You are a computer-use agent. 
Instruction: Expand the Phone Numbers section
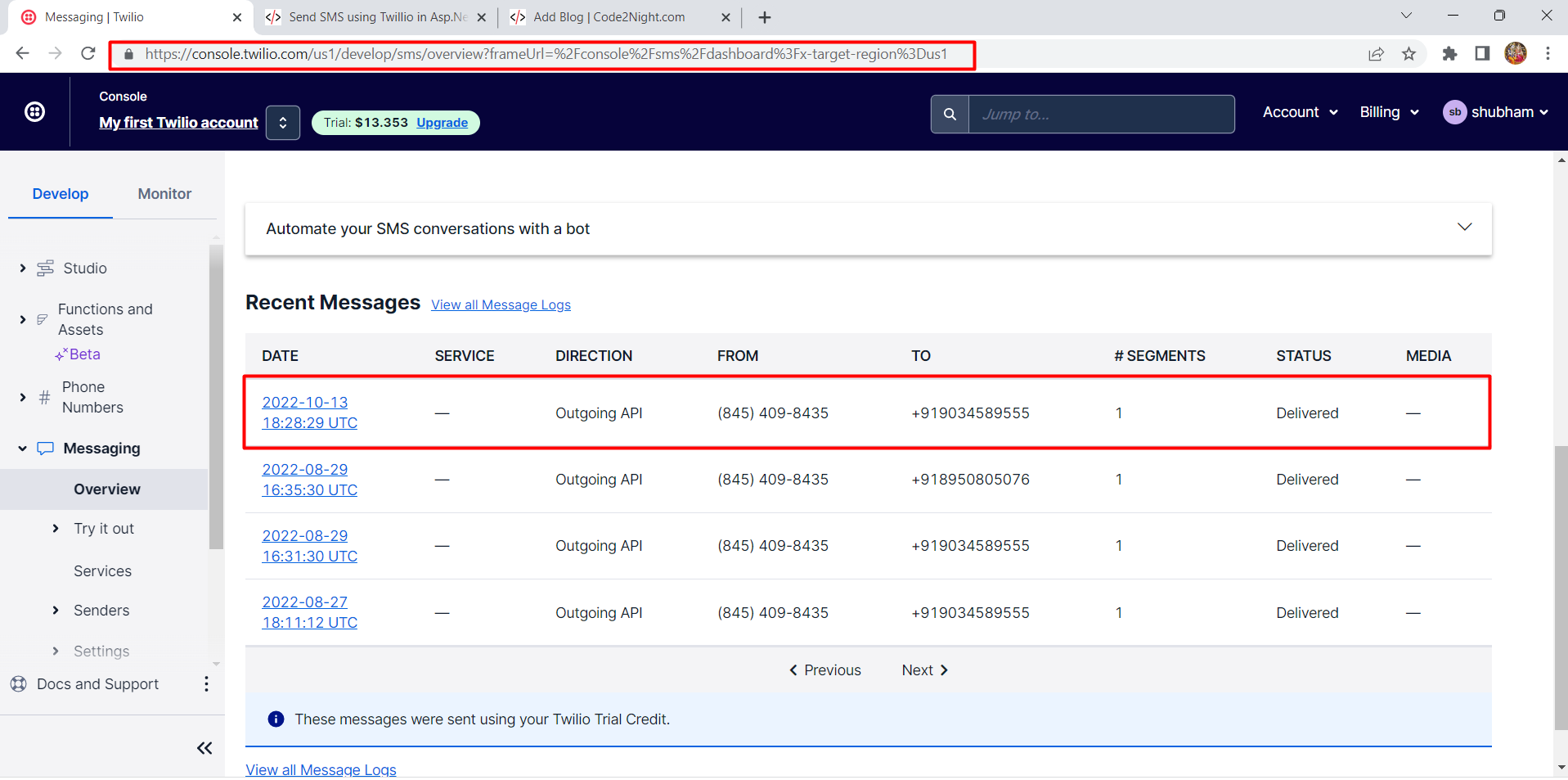click(22, 398)
